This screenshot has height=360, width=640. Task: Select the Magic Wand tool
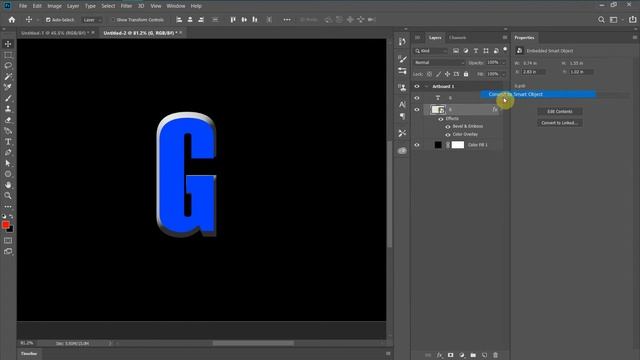[8, 77]
